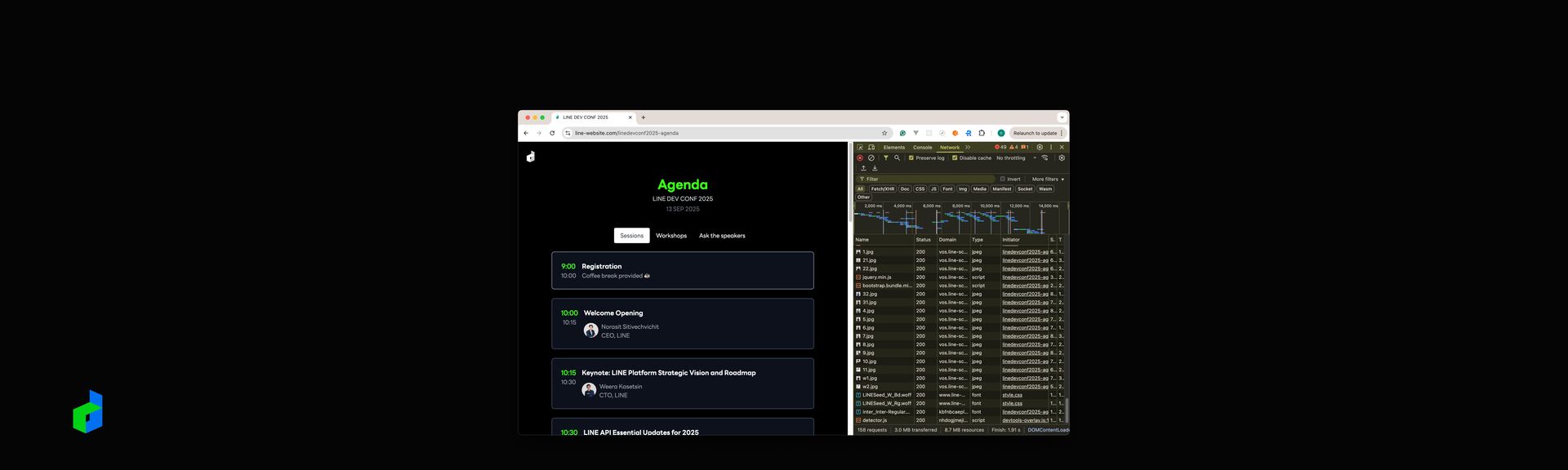Open devtools-overlay.js initiator link
The image size is (1568, 470).
tap(1025, 420)
